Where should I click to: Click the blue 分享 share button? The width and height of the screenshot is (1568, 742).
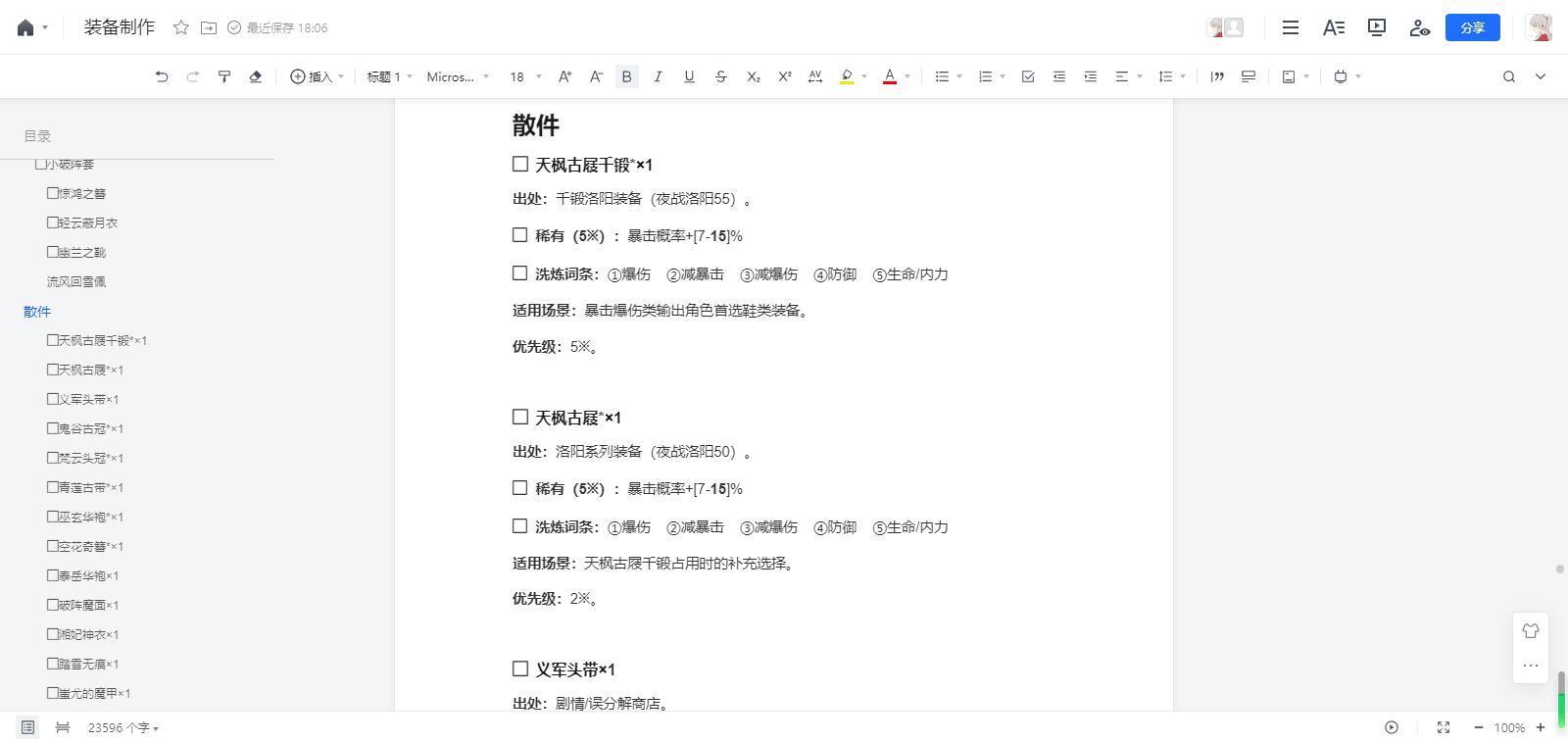[x=1473, y=27]
